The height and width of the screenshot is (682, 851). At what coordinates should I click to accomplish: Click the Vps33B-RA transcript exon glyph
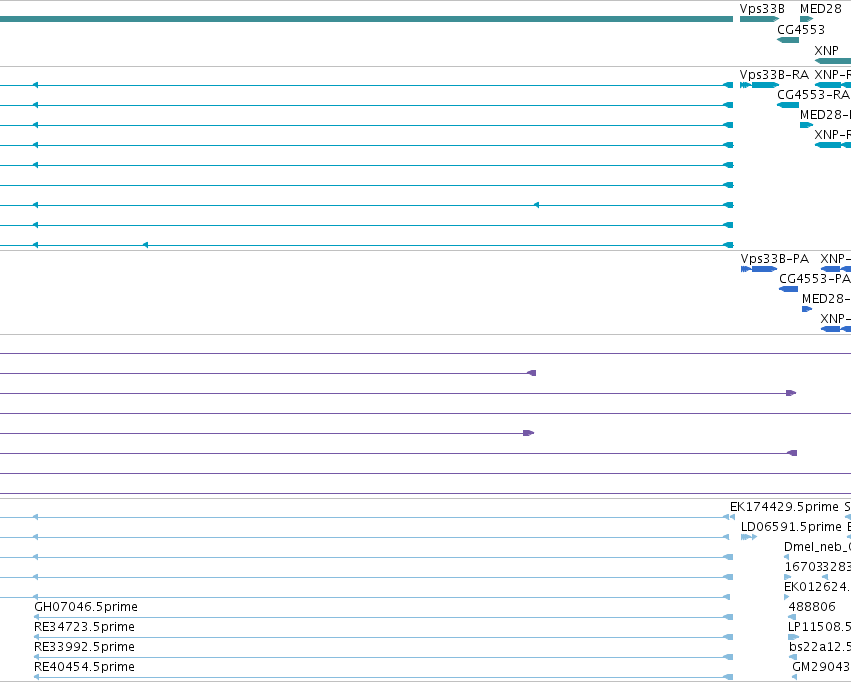pos(759,85)
